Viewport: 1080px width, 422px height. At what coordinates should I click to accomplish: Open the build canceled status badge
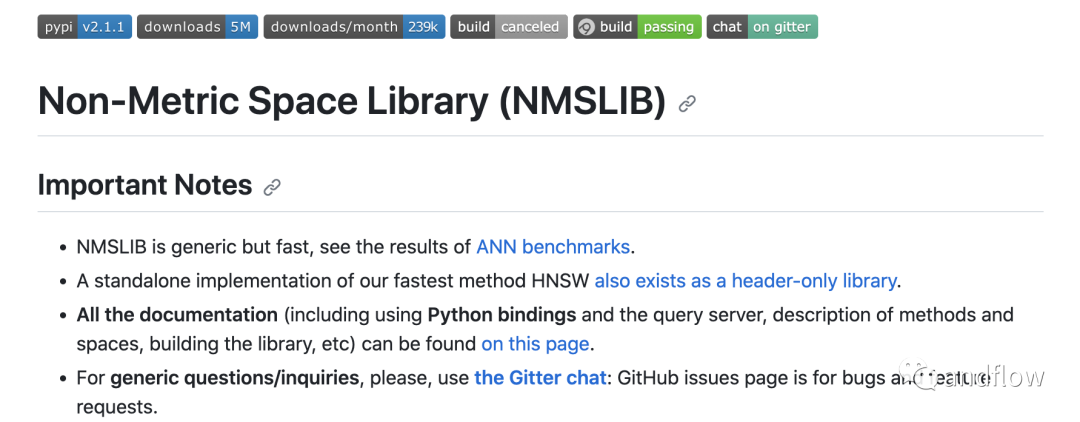pos(508,27)
